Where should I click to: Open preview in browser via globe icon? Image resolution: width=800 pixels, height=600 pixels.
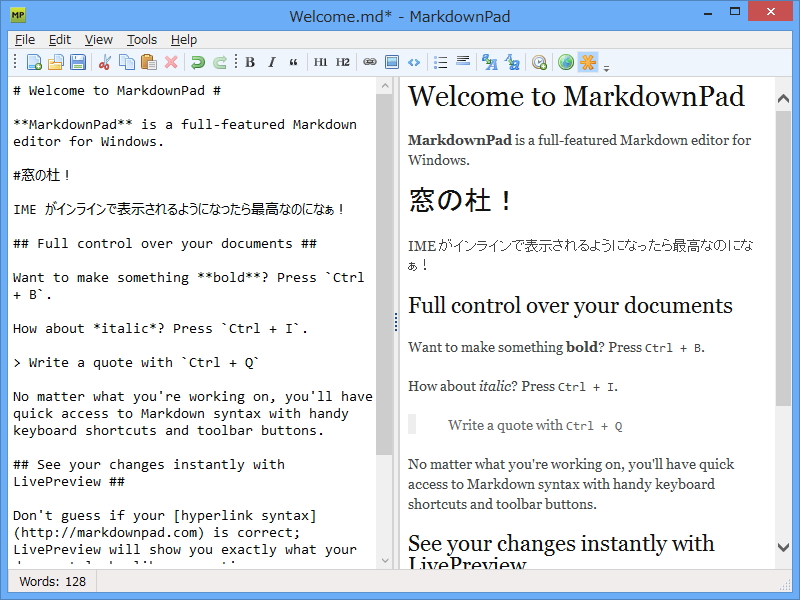click(x=565, y=62)
